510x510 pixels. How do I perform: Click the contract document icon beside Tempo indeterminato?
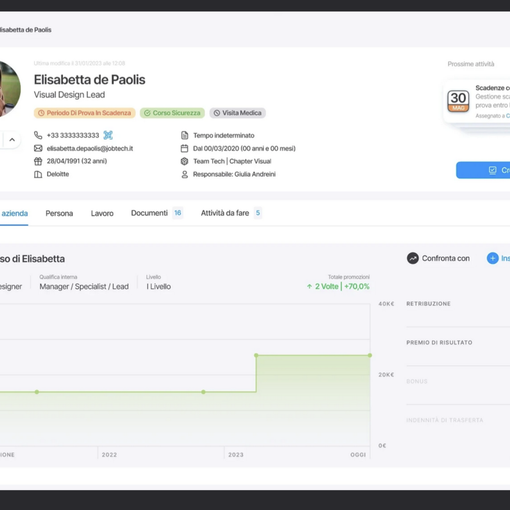[184, 135]
